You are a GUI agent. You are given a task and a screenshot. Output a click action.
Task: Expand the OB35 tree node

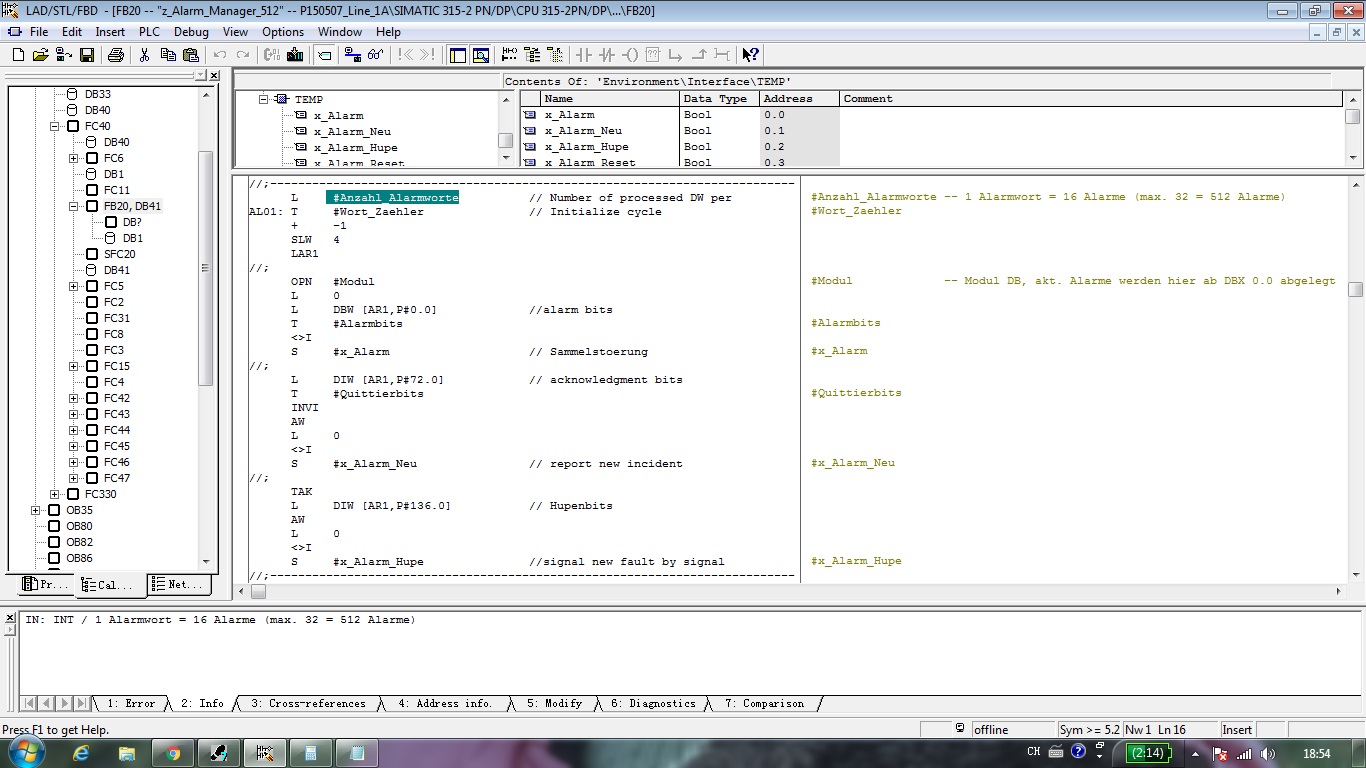click(x=36, y=510)
